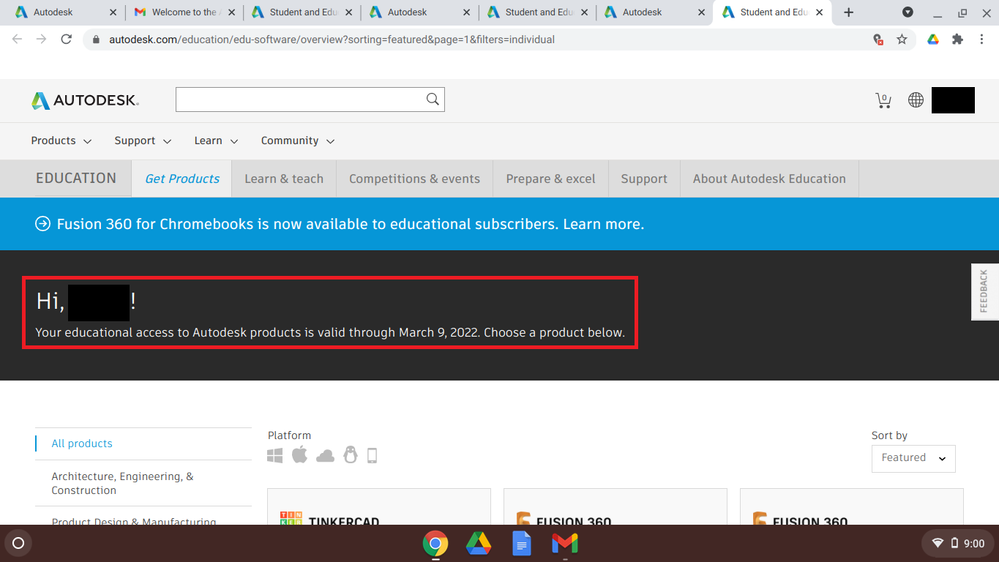Expand the Support dropdown menu

143,141
